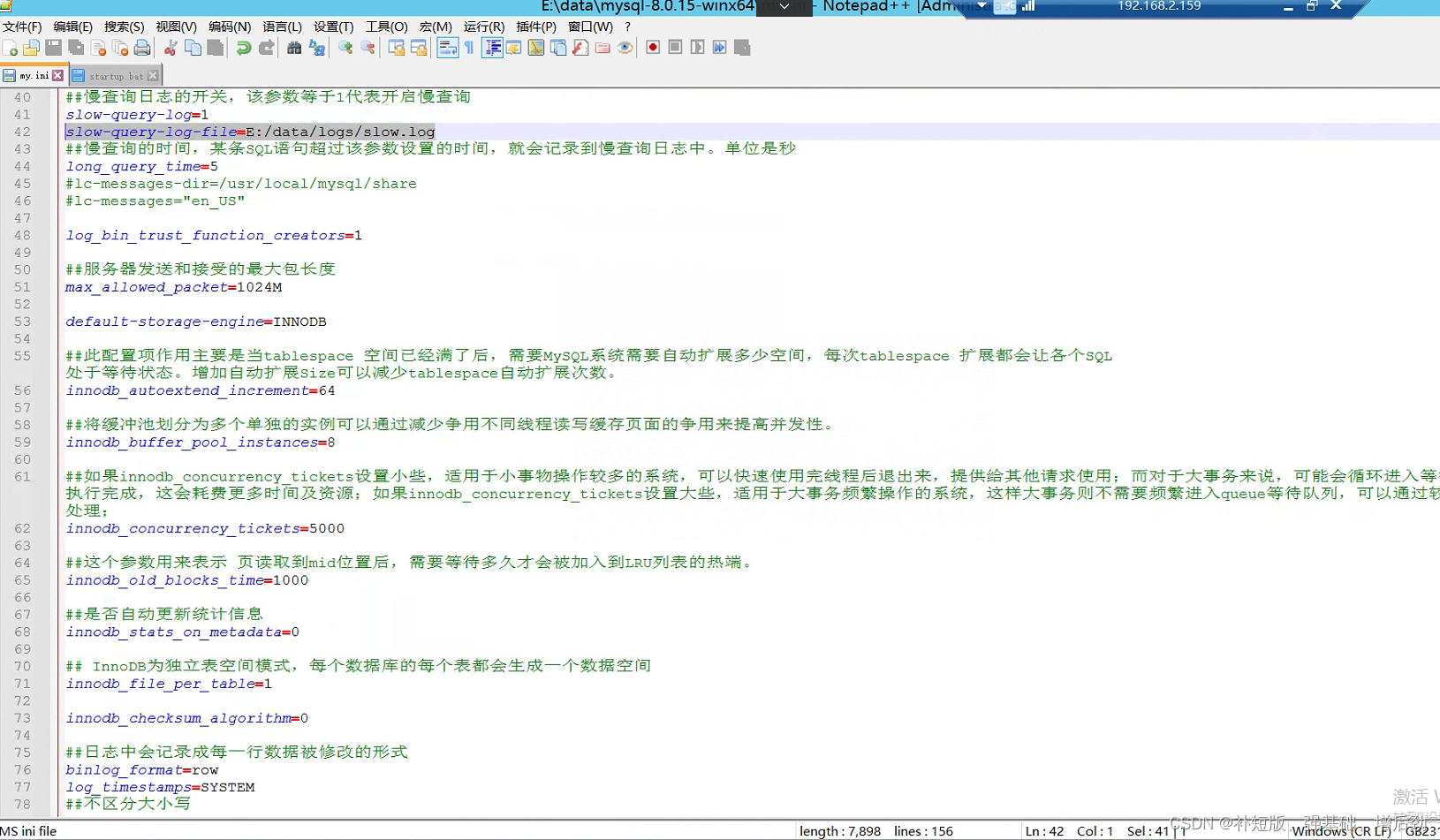Expand the title bar dropdown chevron
Image resolution: width=1440 pixels, height=840 pixels.
pyautogui.click(x=784, y=6)
